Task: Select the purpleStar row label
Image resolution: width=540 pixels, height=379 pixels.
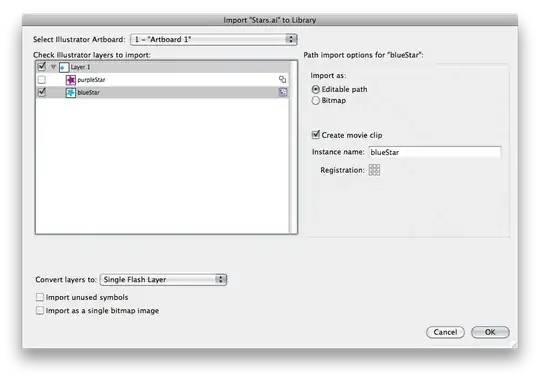Action: (x=91, y=80)
